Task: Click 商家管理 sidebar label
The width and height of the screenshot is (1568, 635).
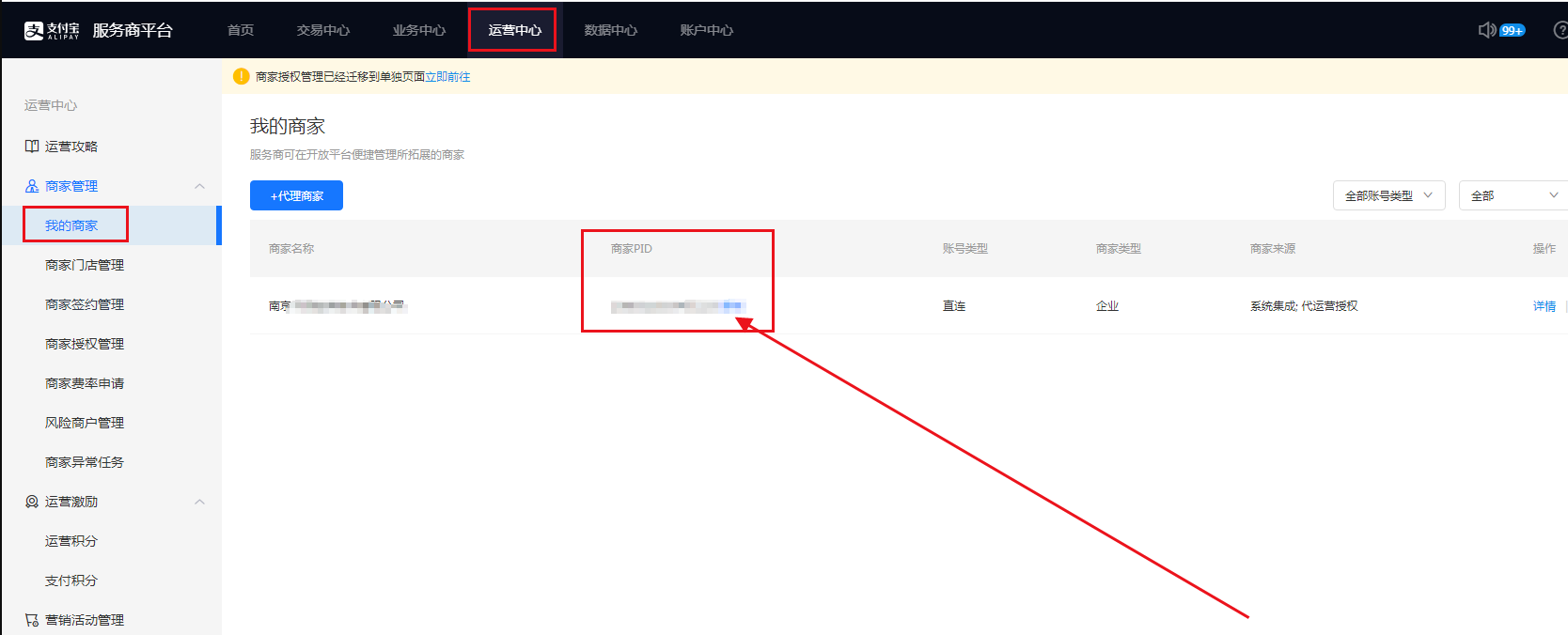Action: point(71,186)
